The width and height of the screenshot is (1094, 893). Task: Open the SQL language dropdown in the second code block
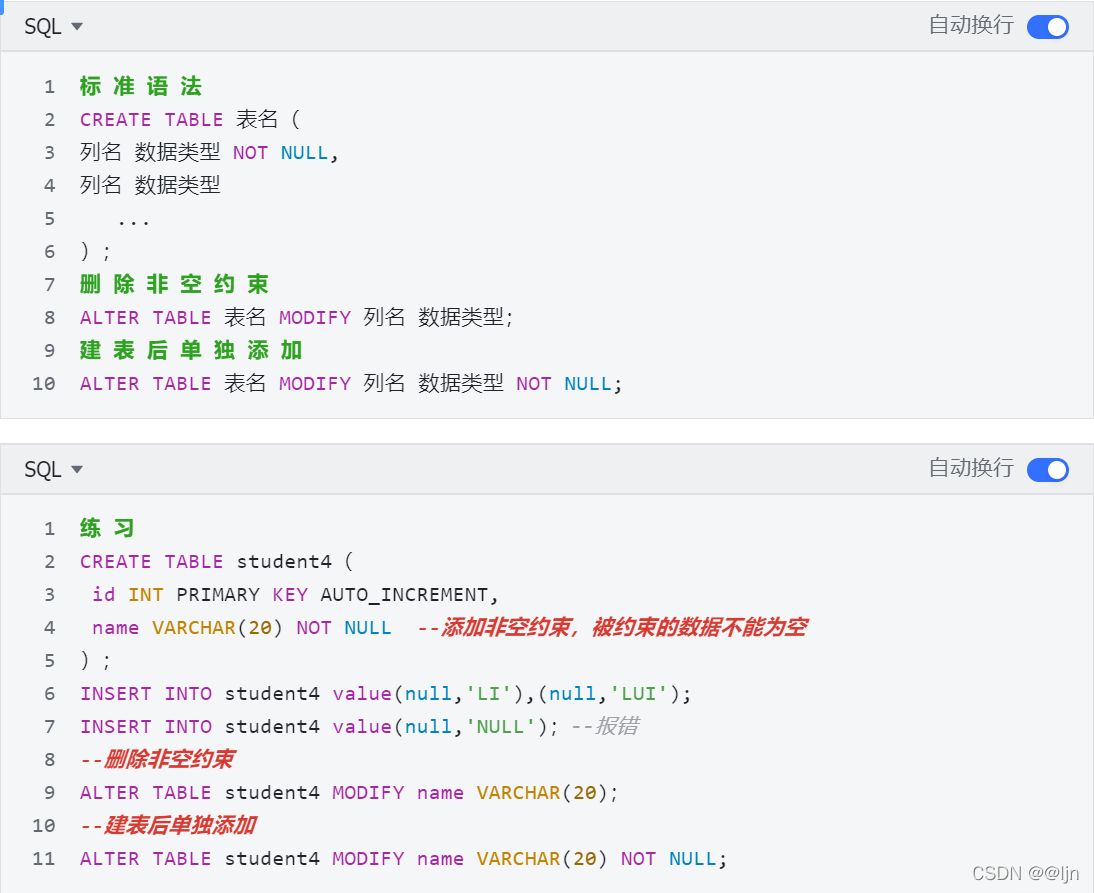coord(53,470)
